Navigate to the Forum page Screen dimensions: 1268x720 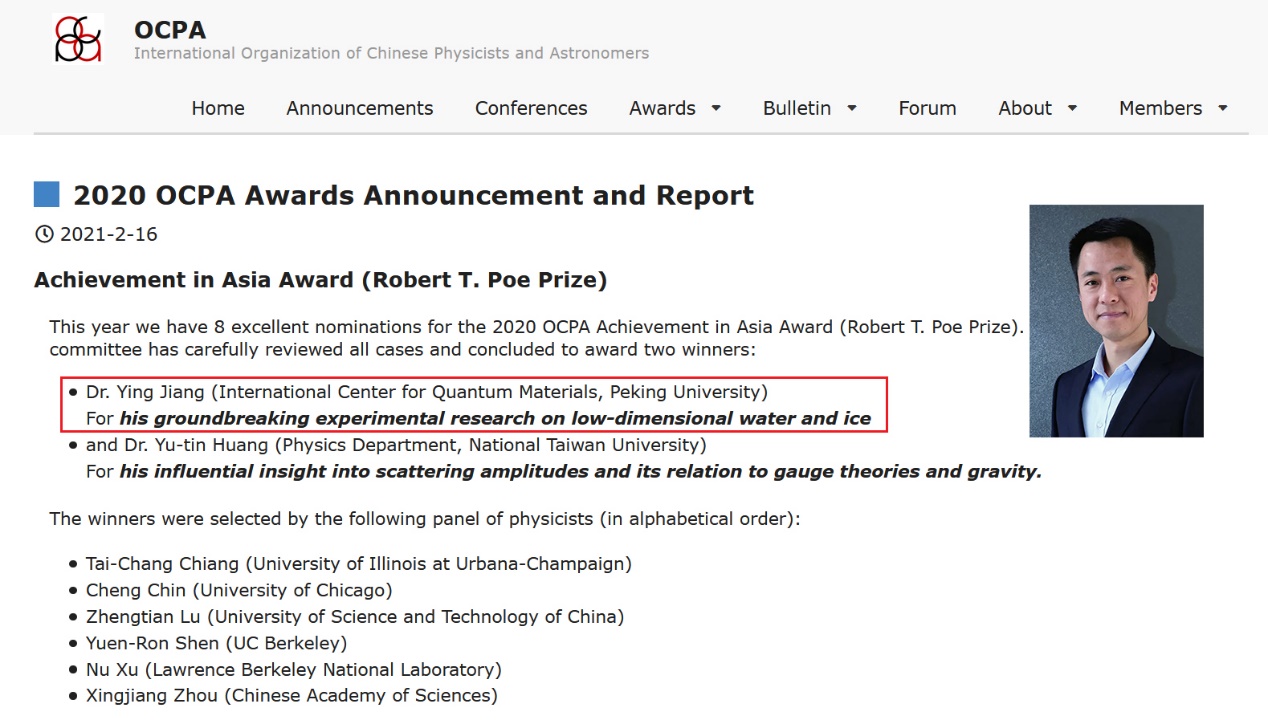pyautogui.click(x=927, y=108)
